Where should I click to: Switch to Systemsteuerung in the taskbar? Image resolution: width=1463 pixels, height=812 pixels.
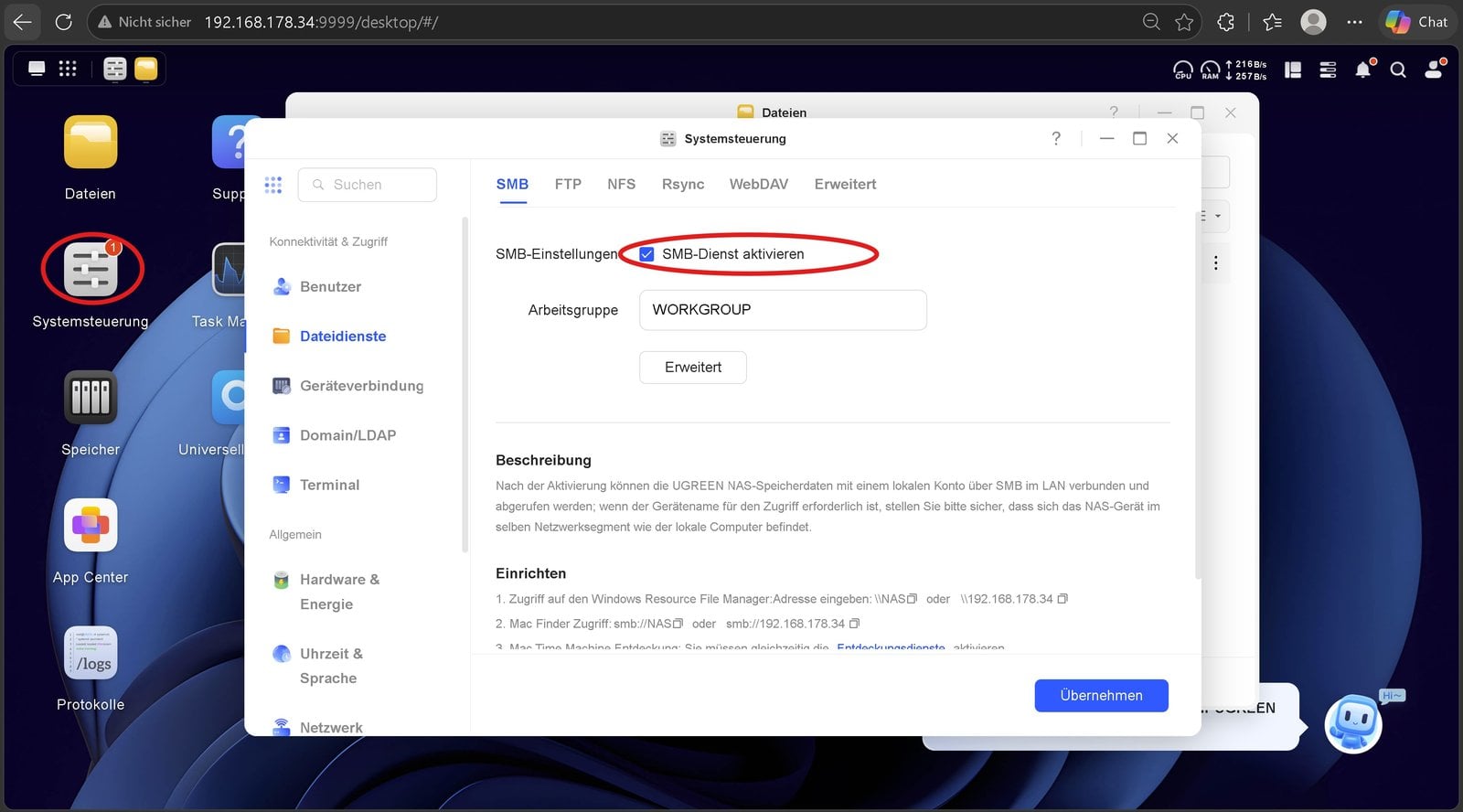(114, 69)
